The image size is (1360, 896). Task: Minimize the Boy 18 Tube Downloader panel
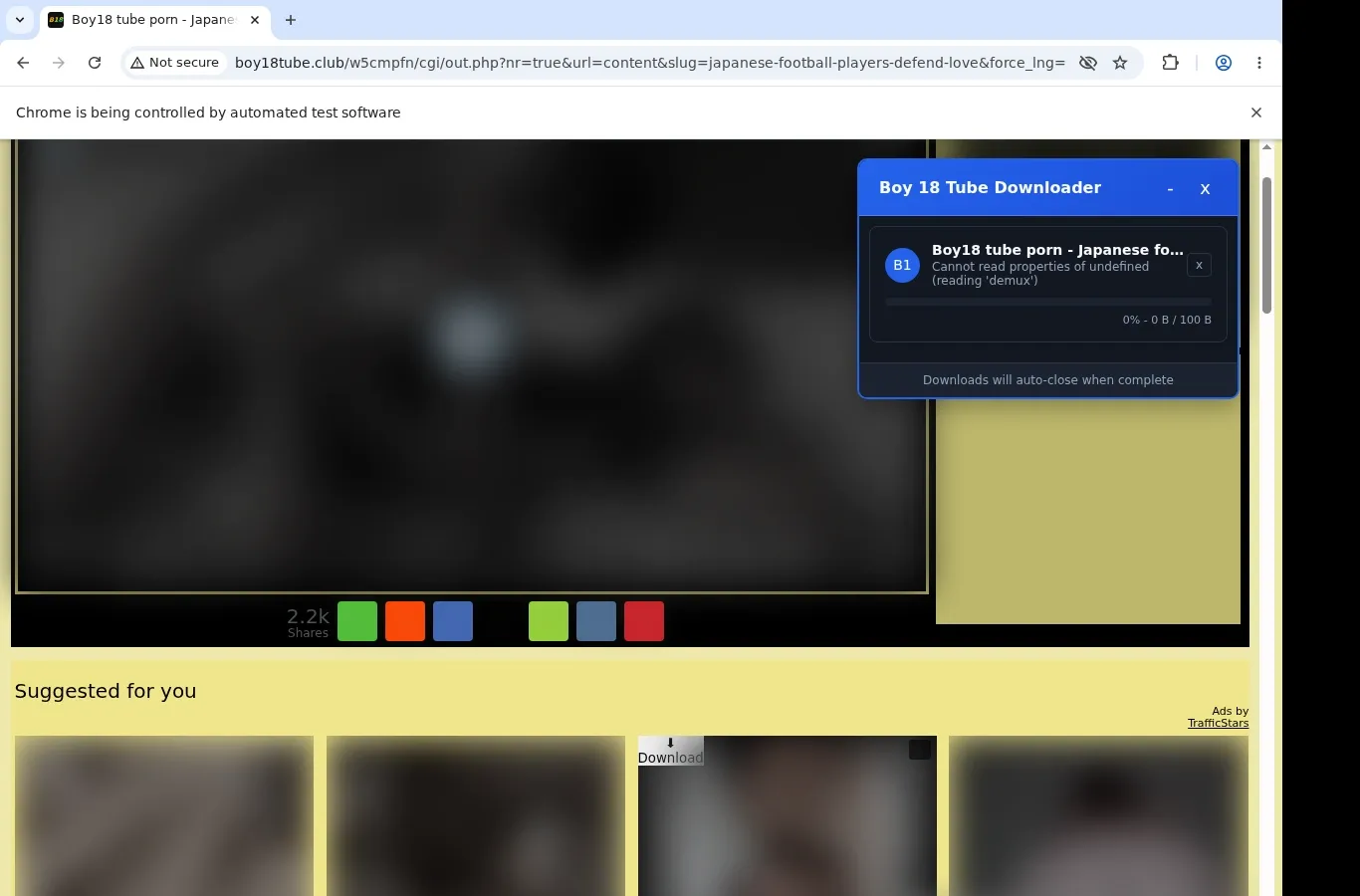(x=1170, y=189)
